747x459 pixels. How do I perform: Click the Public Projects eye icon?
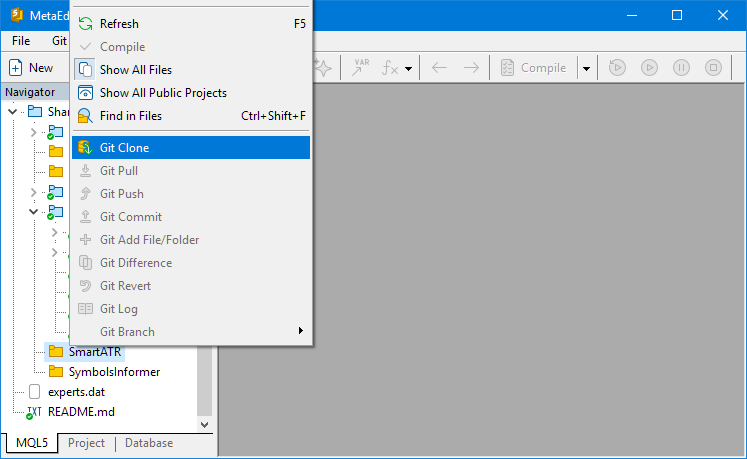click(x=85, y=92)
